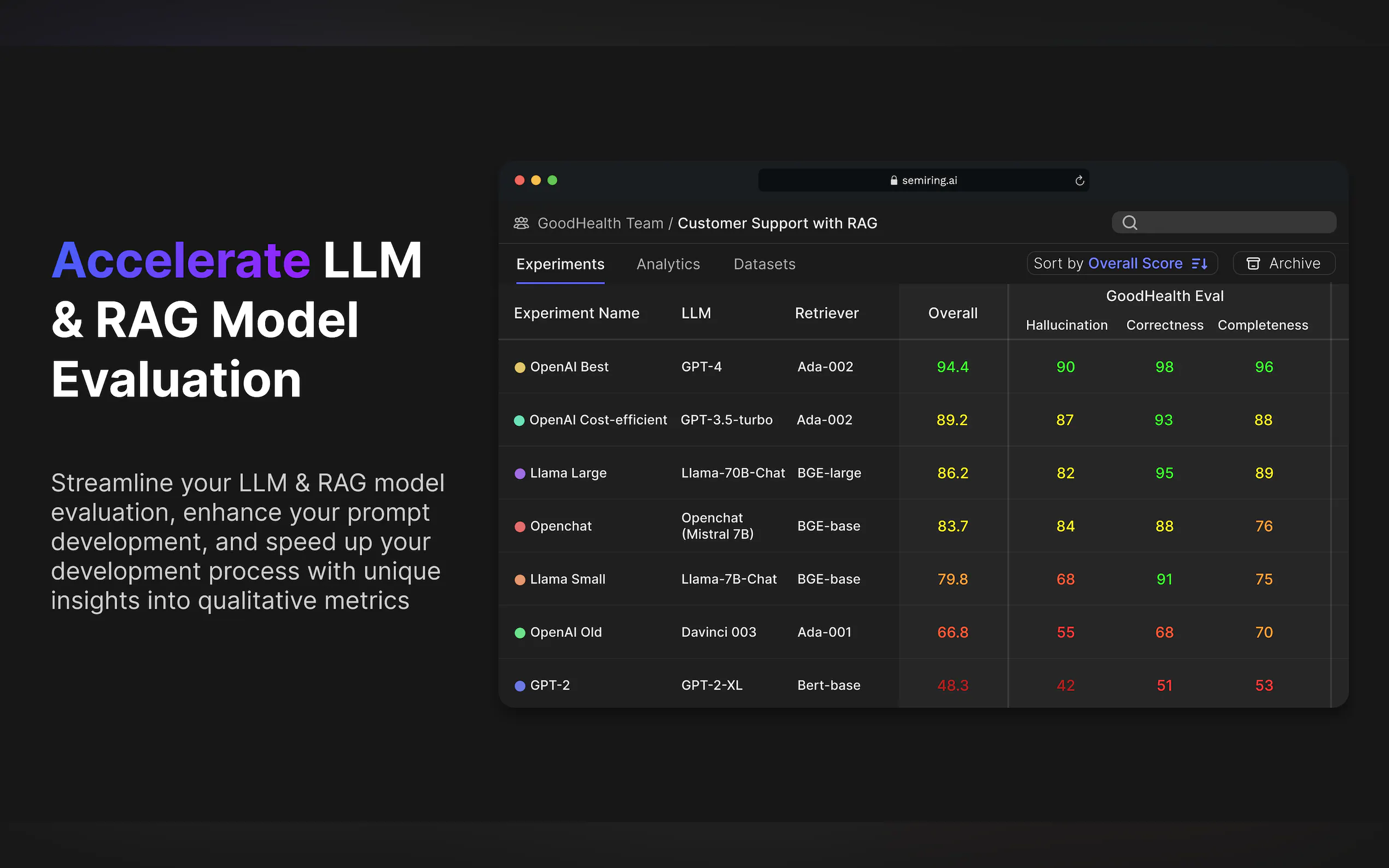Click the browser reload icon
Viewport: 1389px width, 868px height.
[1079, 181]
